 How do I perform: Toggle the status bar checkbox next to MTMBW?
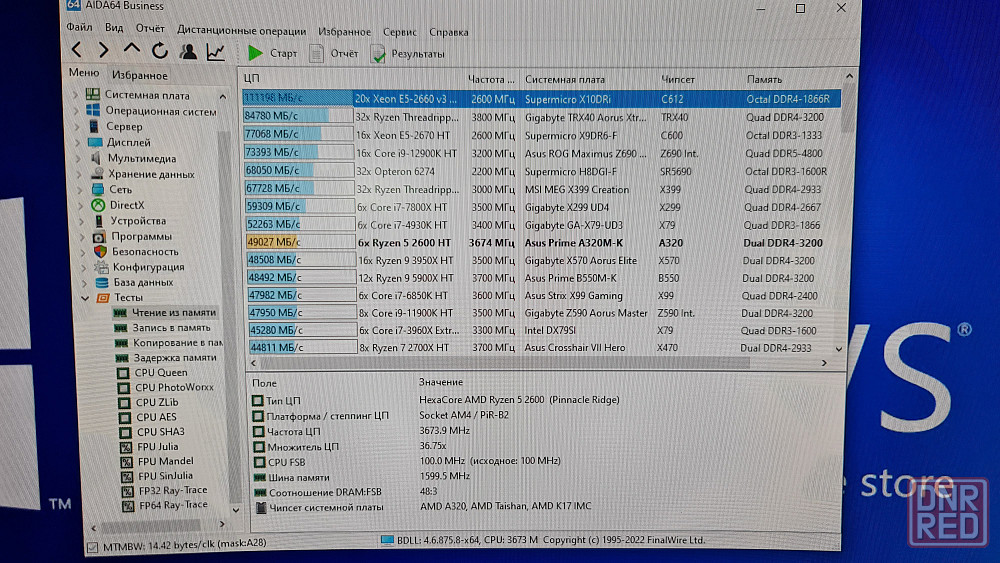point(92,547)
